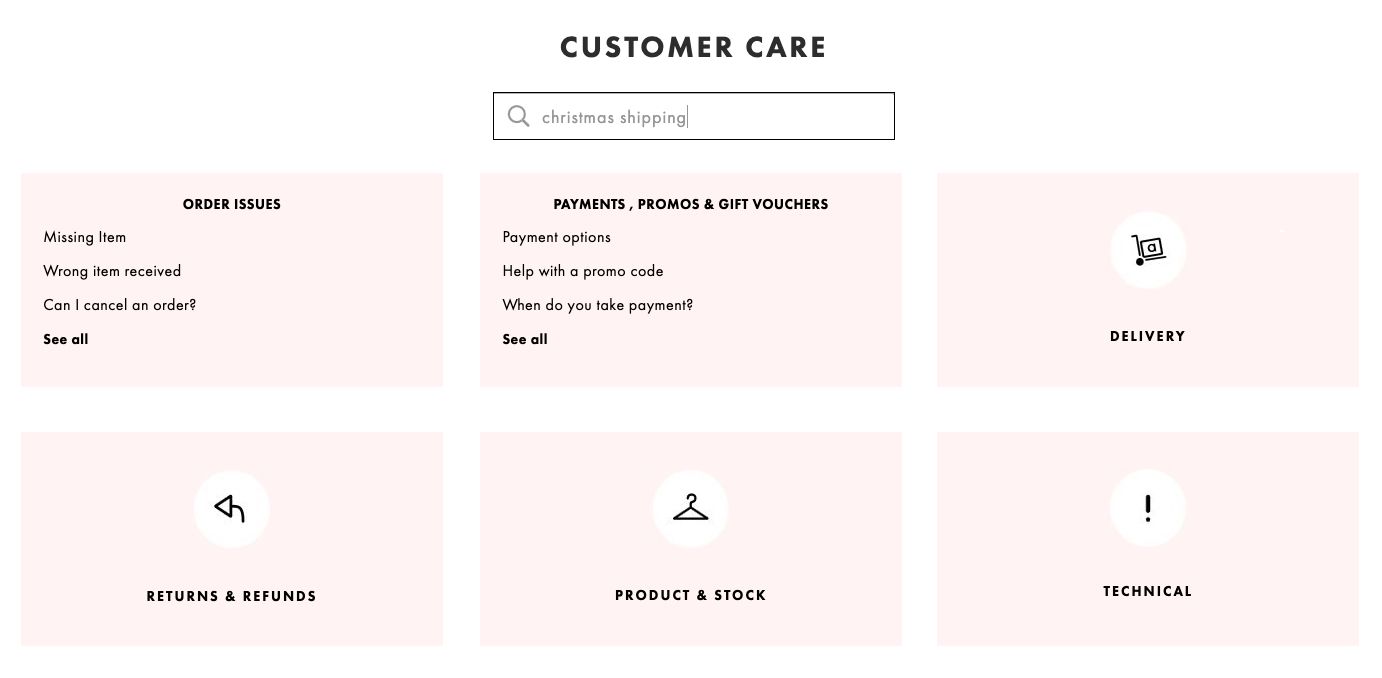
Task: Open the Wrong item received article
Action: (x=112, y=271)
